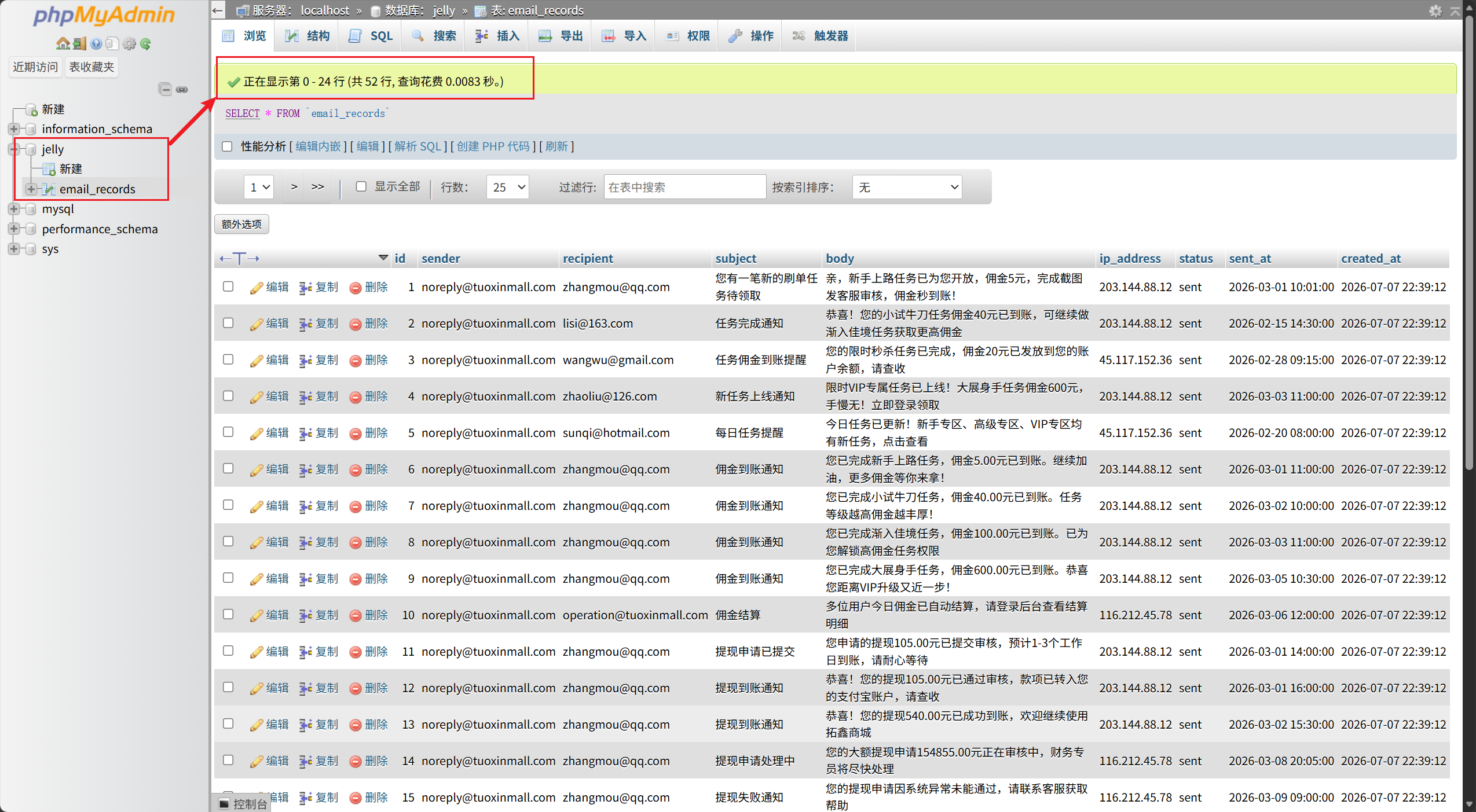Open the row count dropdown showing 25
The width and height of the screenshot is (1476, 812).
point(508,187)
